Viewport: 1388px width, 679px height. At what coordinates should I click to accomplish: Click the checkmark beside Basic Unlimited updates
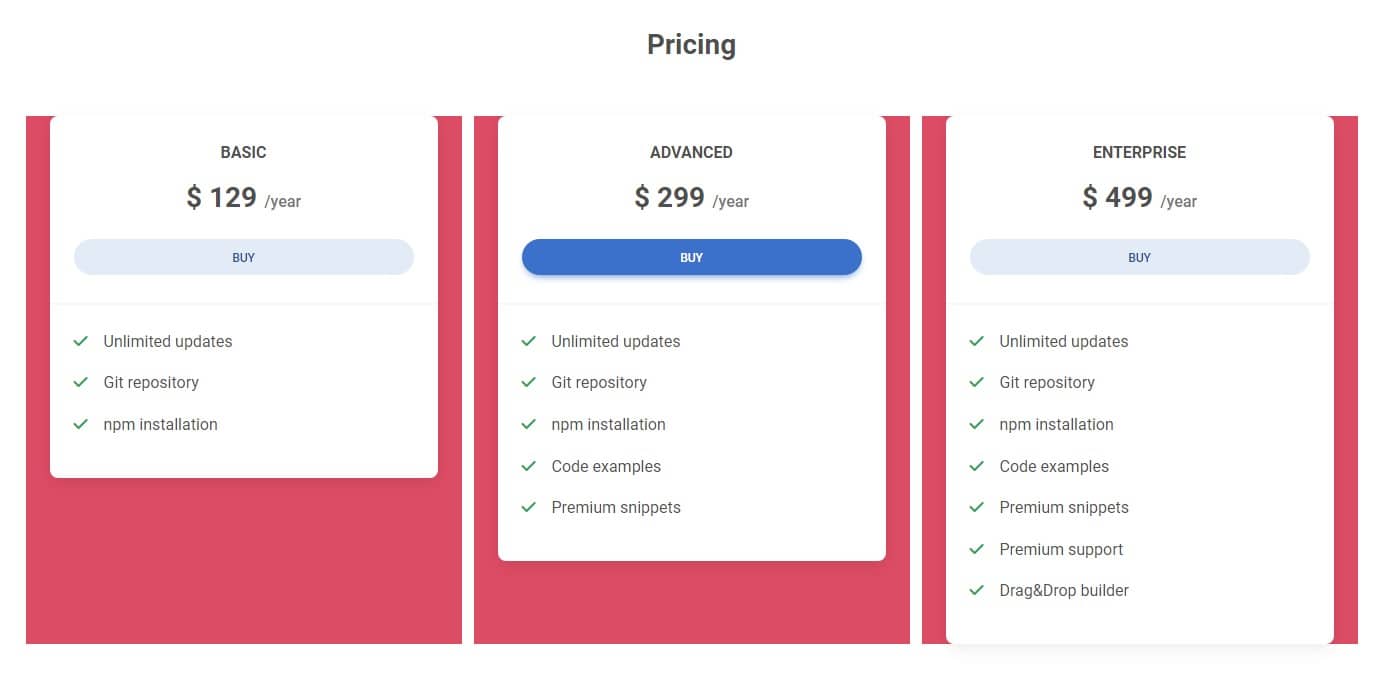pos(81,341)
